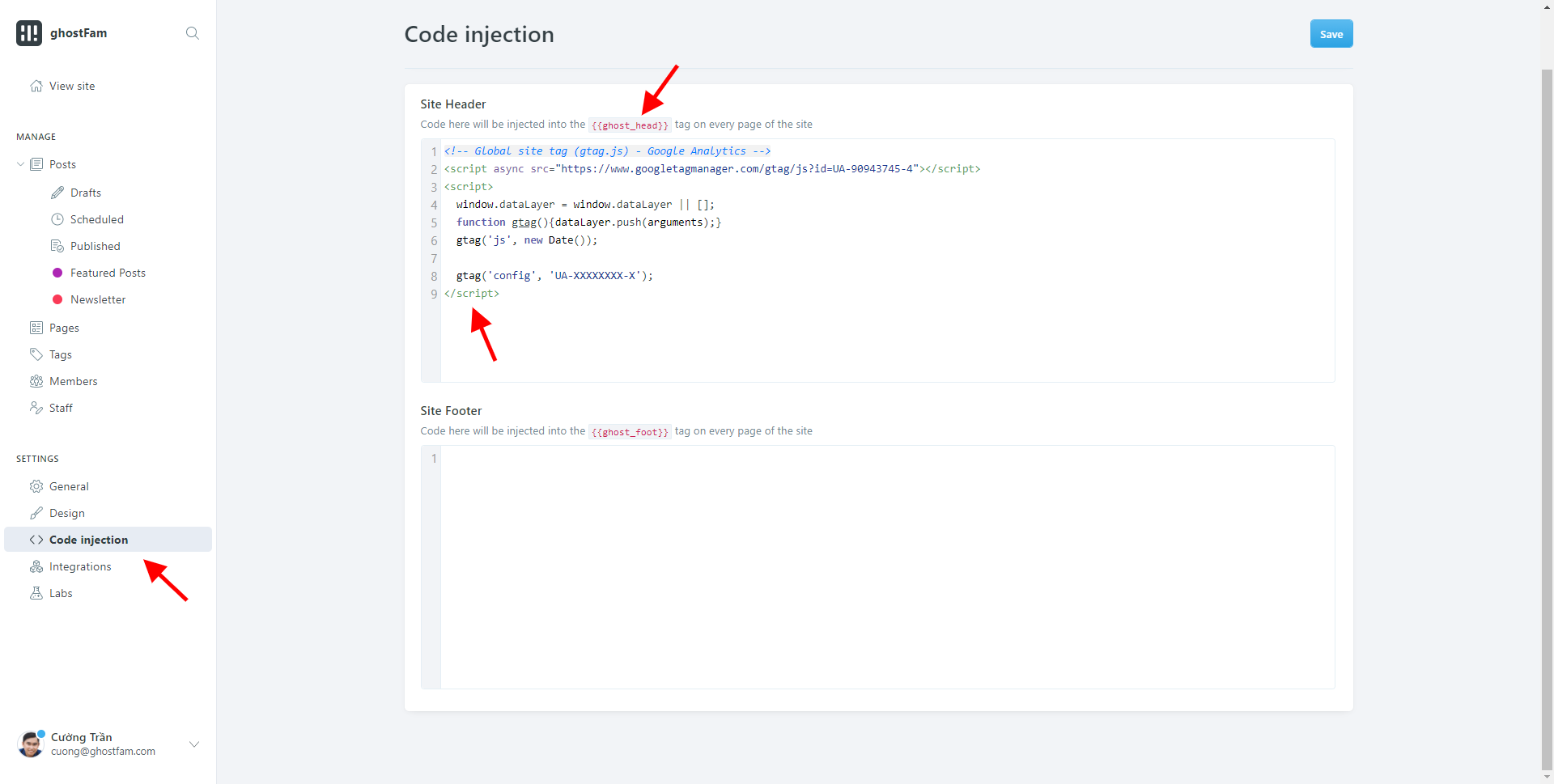Click the Pages layout icon
This screenshot has width=1554, height=784.
click(36, 328)
